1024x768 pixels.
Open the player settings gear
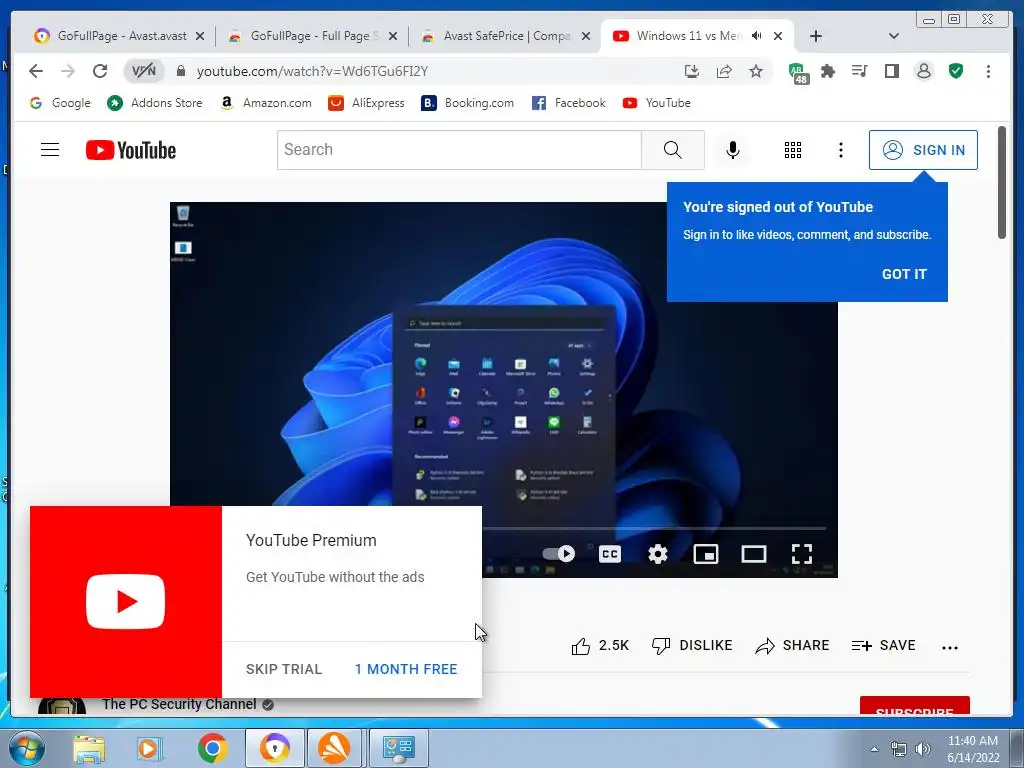point(658,554)
